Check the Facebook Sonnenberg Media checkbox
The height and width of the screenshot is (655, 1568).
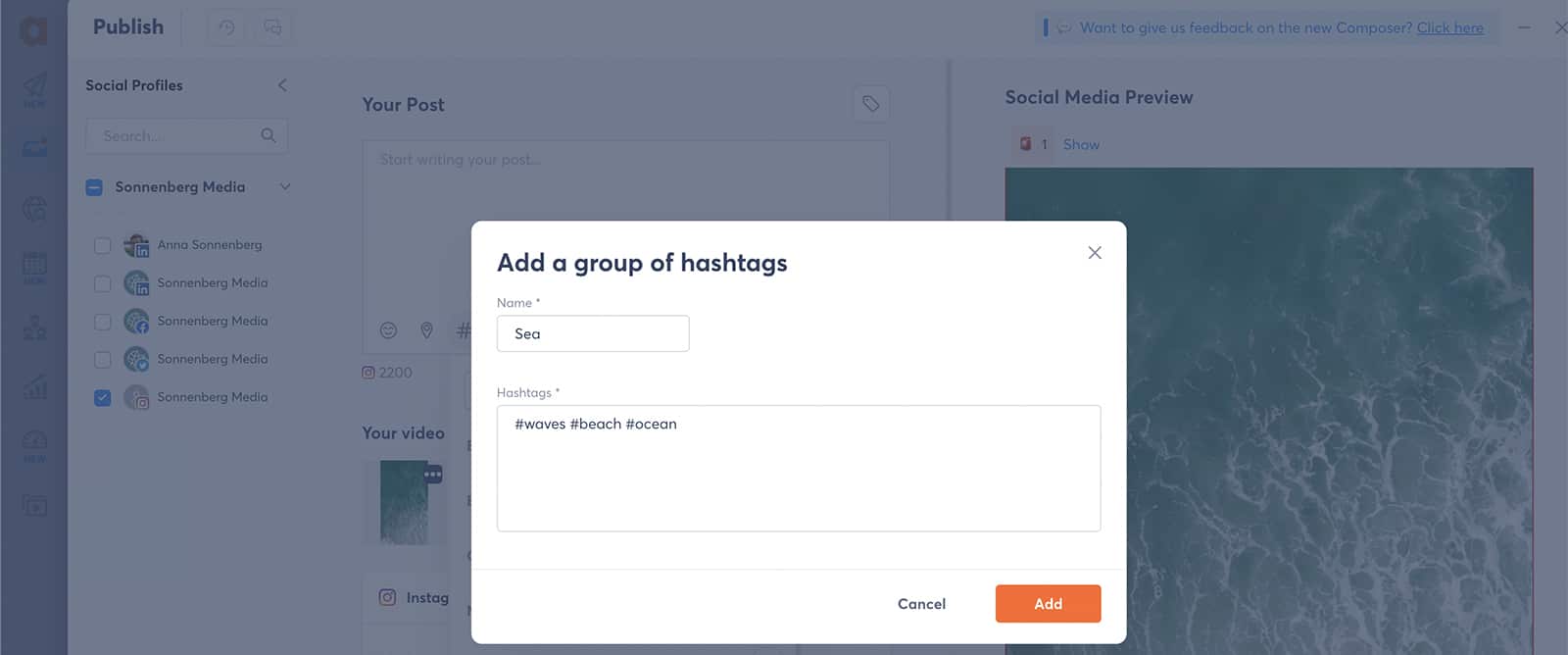click(x=102, y=322)
